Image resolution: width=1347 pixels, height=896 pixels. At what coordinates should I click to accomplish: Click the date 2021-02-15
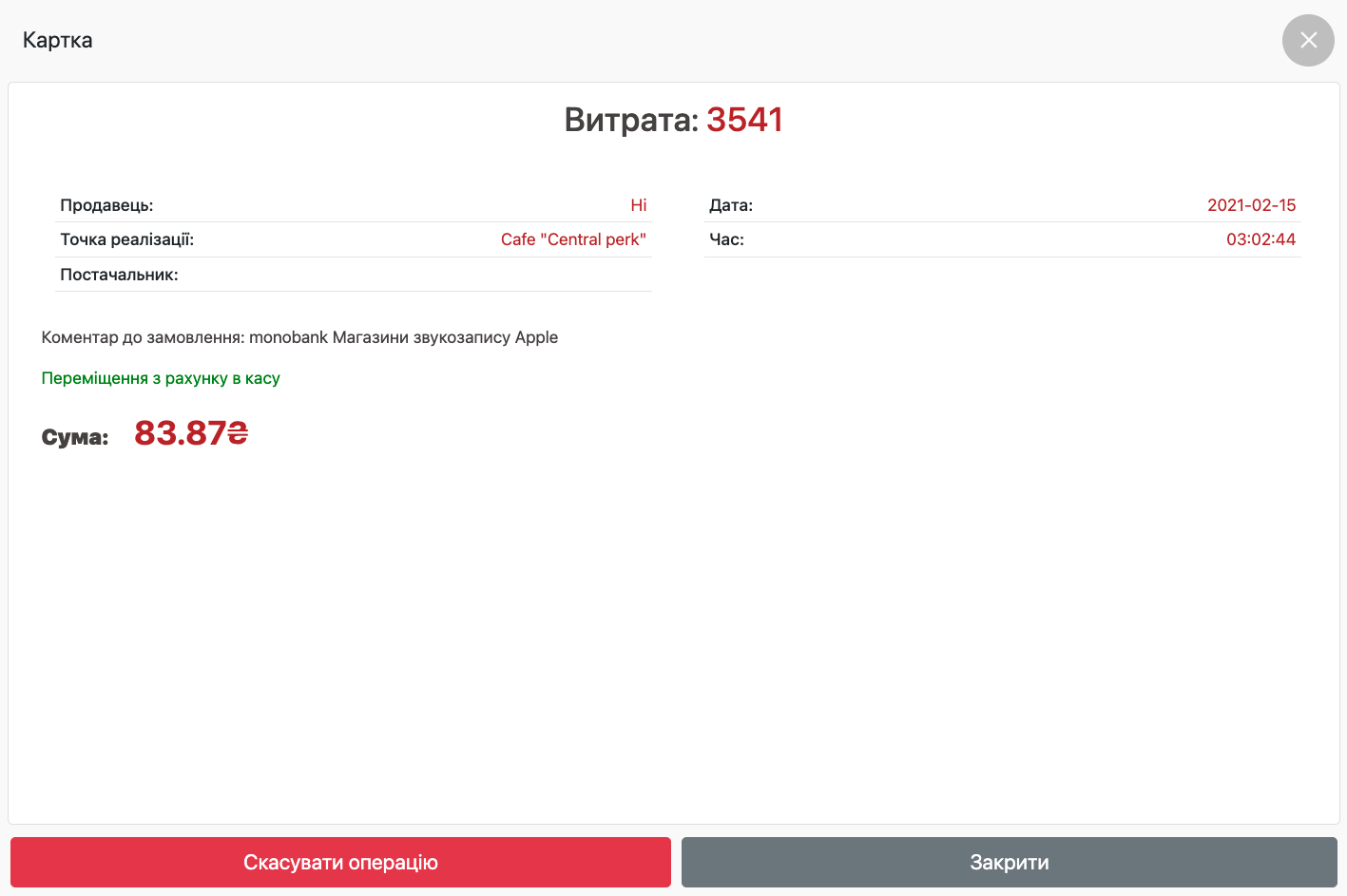click(1251, 205)
